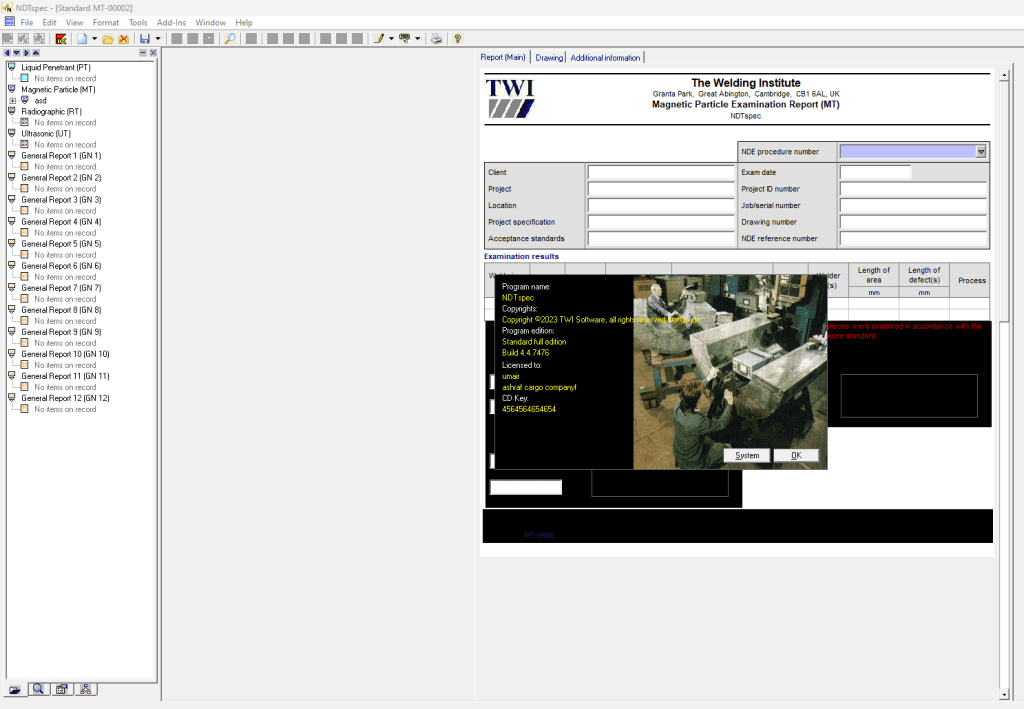This screenshot has width=1024, height=709.
Task: Click the System button in about dialog
Action: [x=747, y=455]
